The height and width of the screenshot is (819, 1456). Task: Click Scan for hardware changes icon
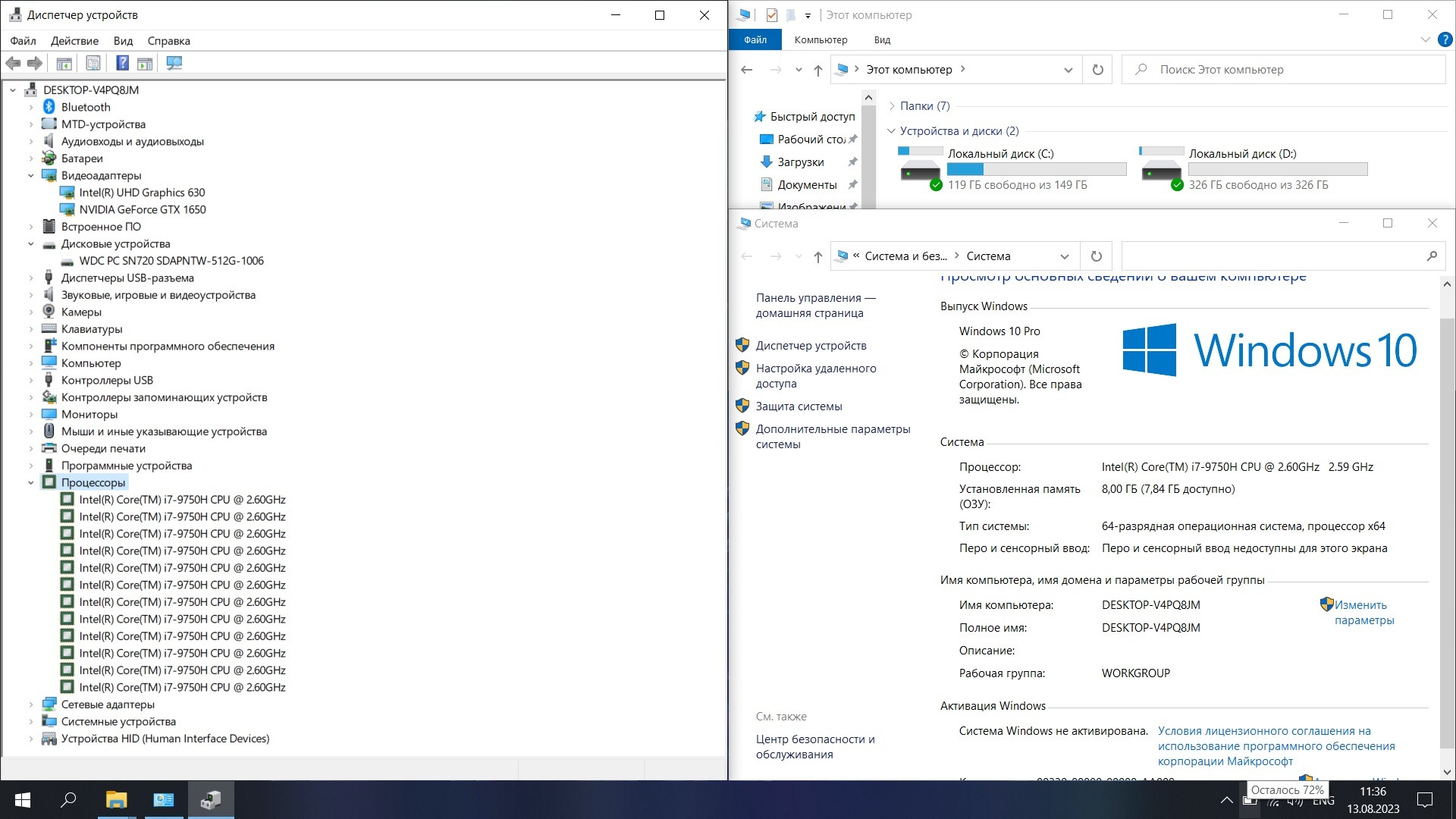pos(174,63)
